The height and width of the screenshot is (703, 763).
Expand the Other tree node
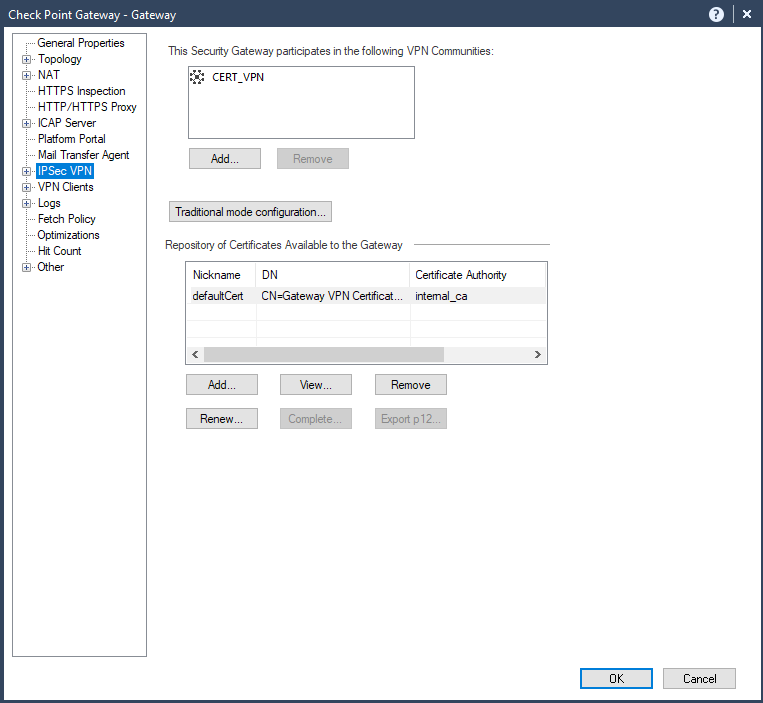coord(27,267)
